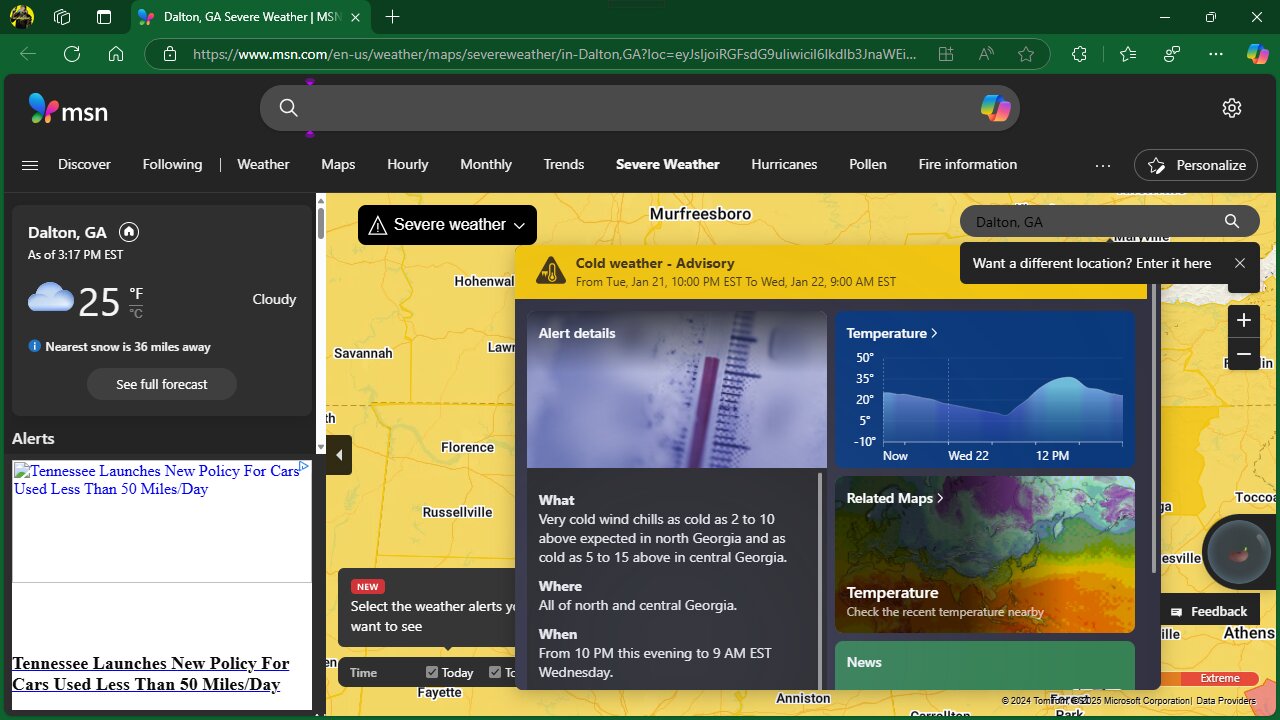This screenshot has width=1280, height=720.
Task: Click the alert popup vertical scrollbar
Action: (x=1155, y=428)
